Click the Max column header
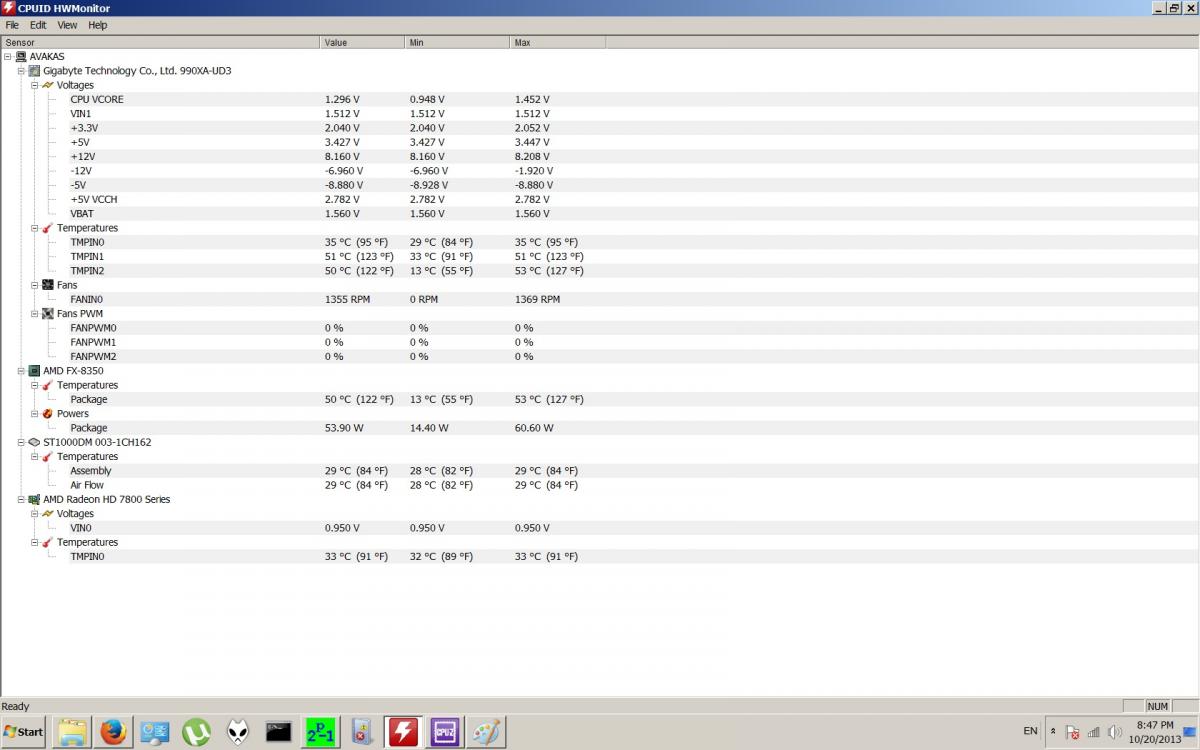The height and width of the screenshot is (750, 1200). click(557, 42)
